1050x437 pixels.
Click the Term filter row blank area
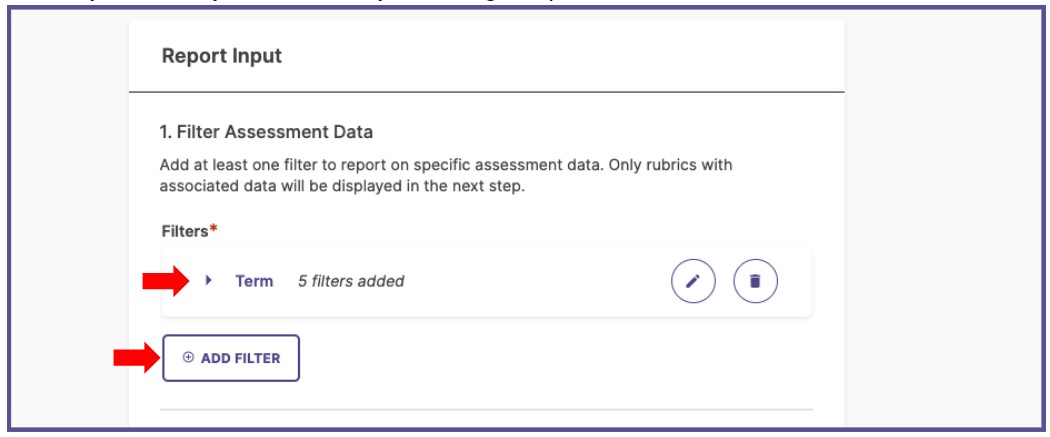coord(536,281)
